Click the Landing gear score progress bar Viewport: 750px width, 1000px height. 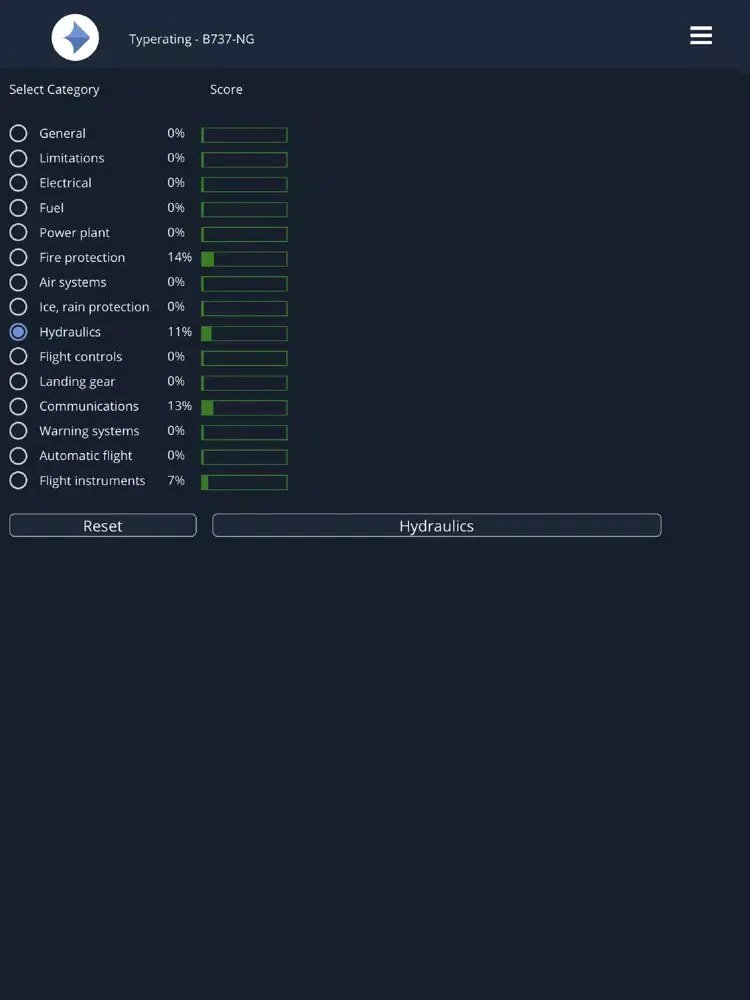tap(244, 383)
